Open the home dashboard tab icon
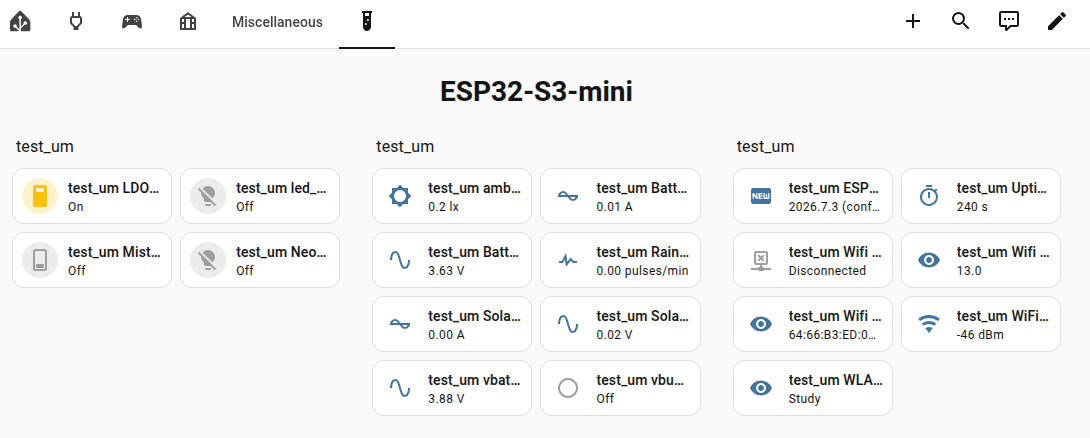 click(x=20, y=22)
